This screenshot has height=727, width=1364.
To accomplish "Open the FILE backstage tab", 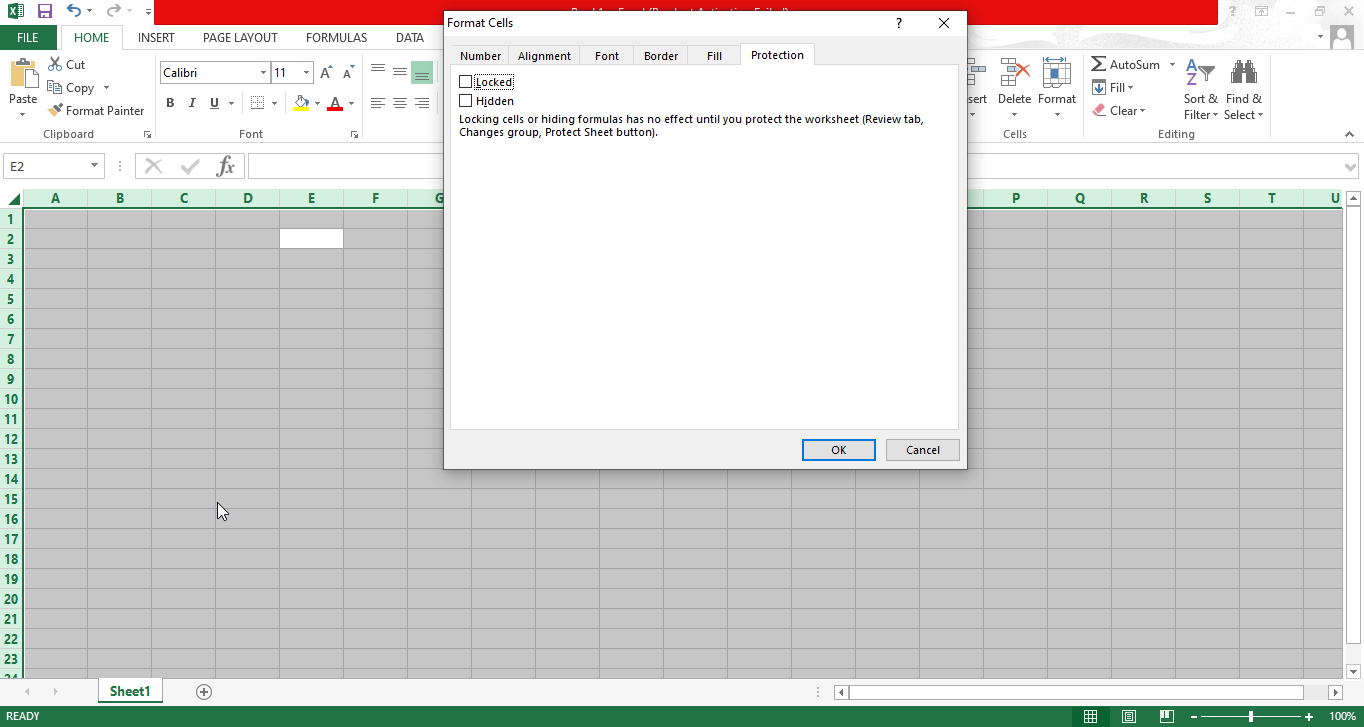I will (x=28, y=38).
